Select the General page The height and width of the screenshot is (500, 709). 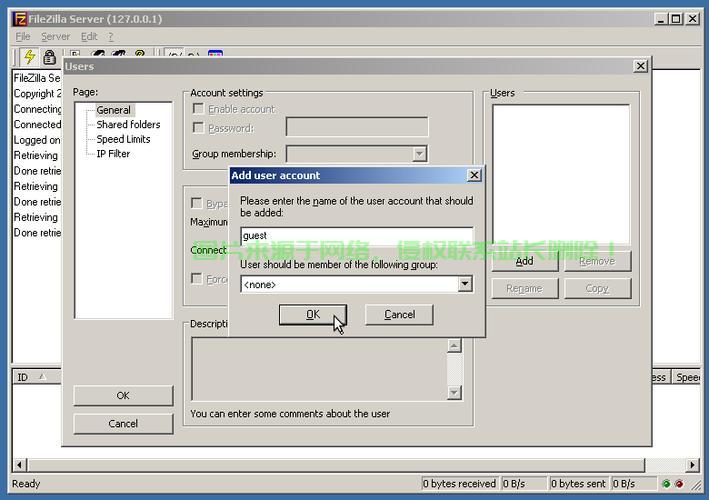pos(113,110)
